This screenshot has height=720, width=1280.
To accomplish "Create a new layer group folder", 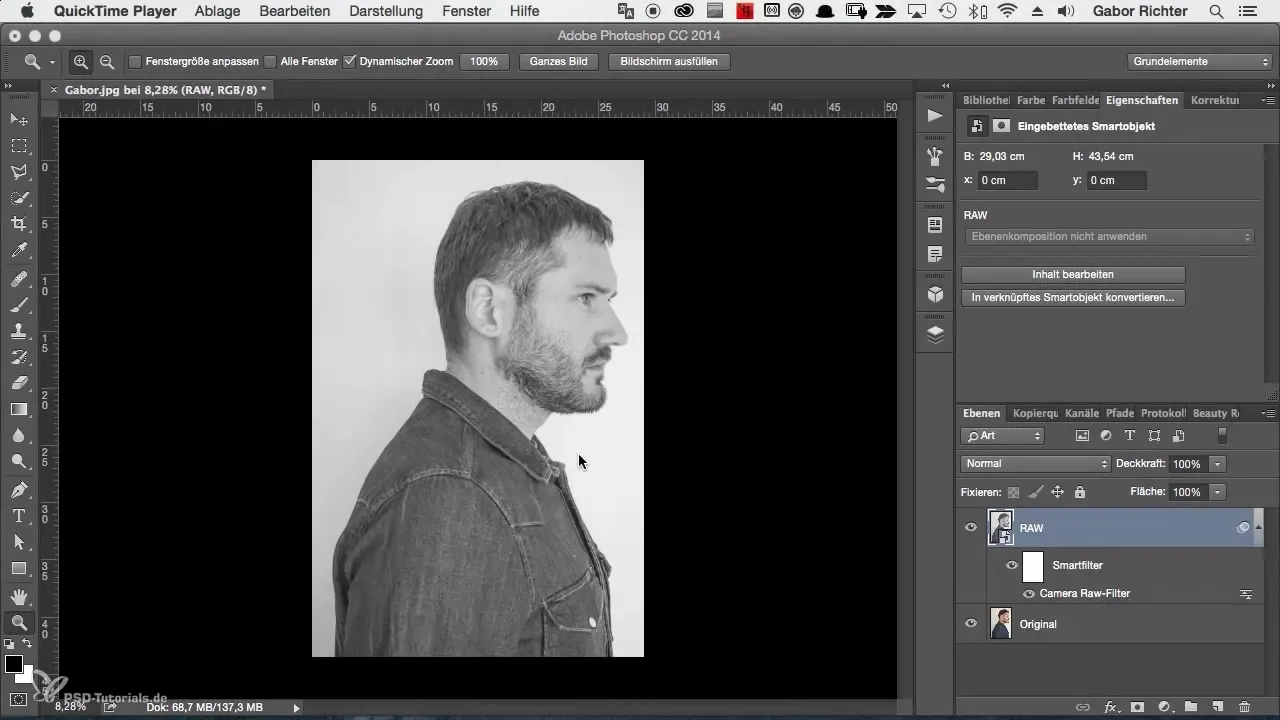I will (1191, 707).
